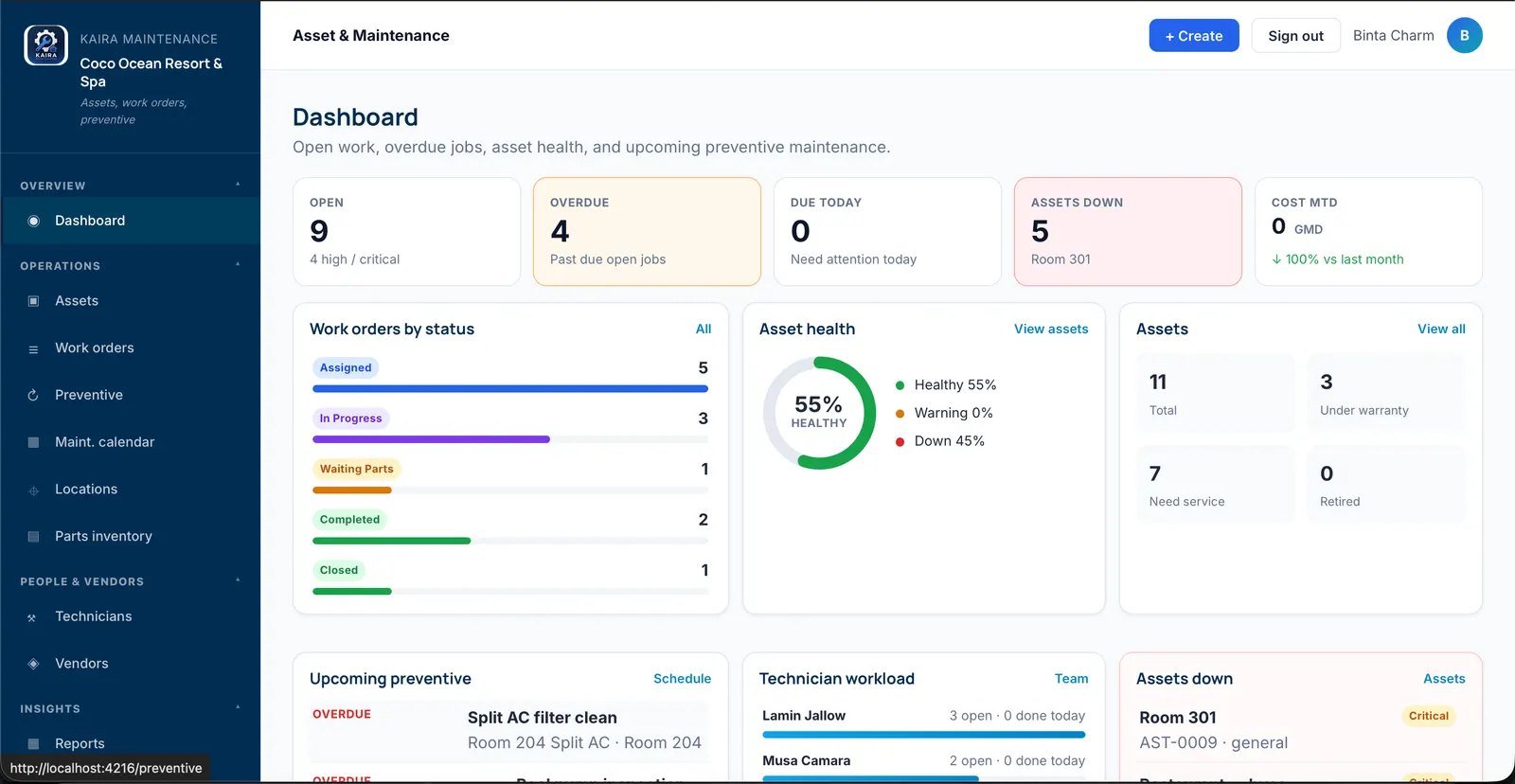
Task: Collapse the Insights sidebar section
Action: [x=238, y=708]
